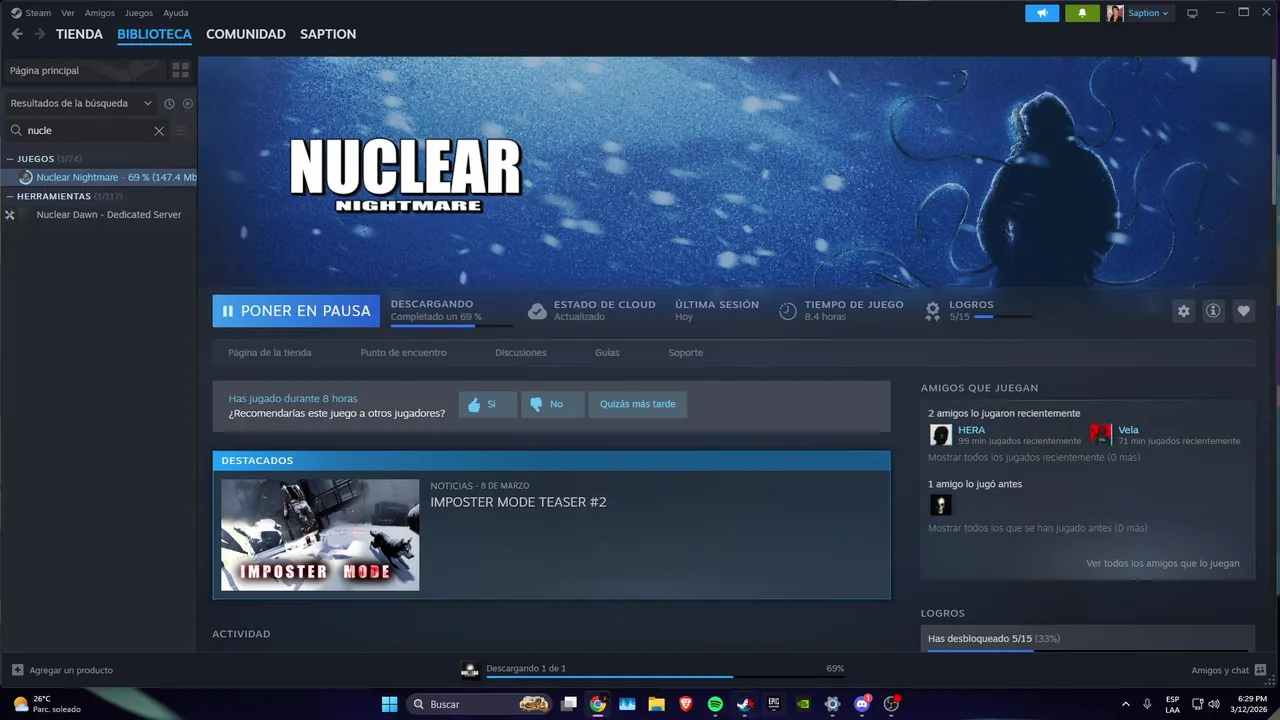The width and height of the screenshot is (1280, 720).
Task: Open Discusiones tab
Action: (x=521, y=353)
